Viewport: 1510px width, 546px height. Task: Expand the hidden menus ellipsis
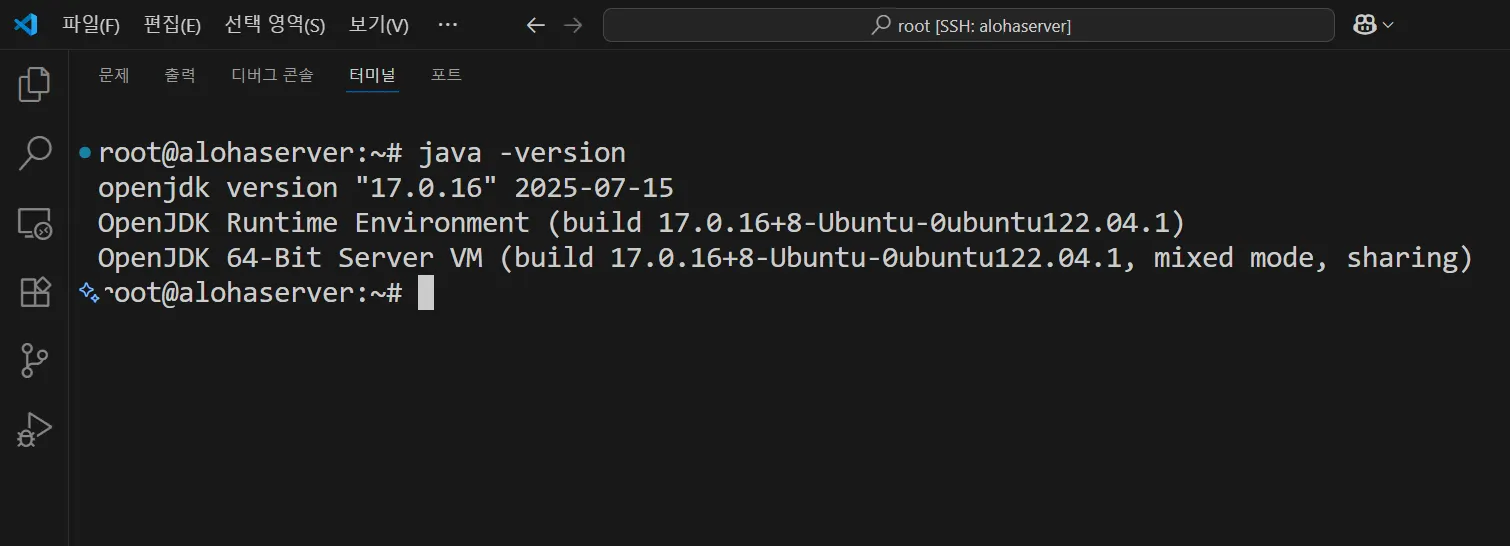tap(448, 25)
